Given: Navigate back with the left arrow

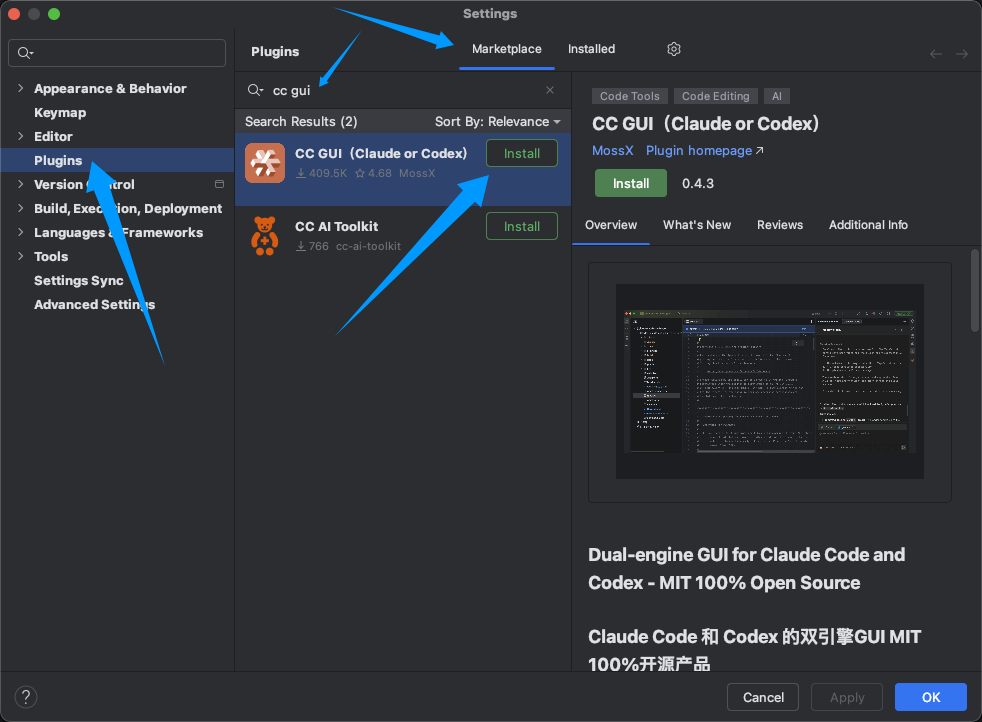Looking at the screenshot, I should tap(936, 54).
